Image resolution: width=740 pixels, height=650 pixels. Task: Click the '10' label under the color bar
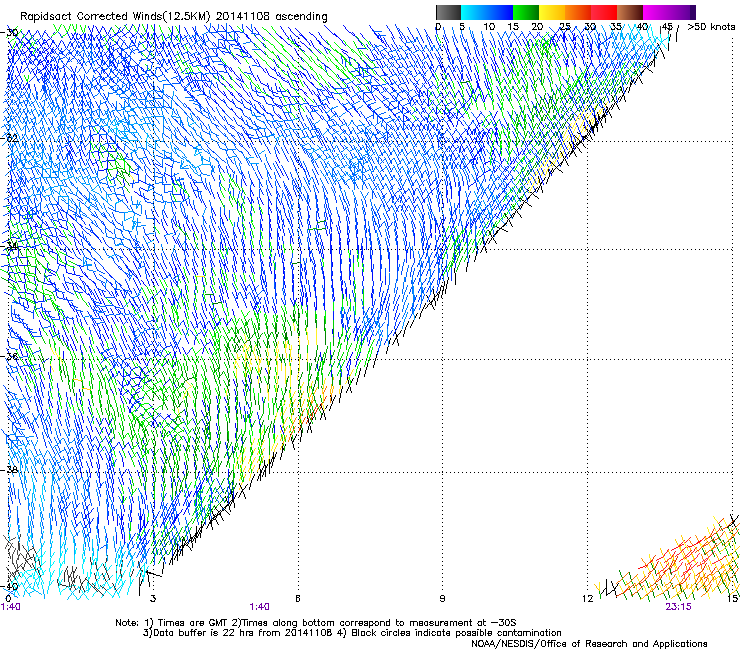489,26
